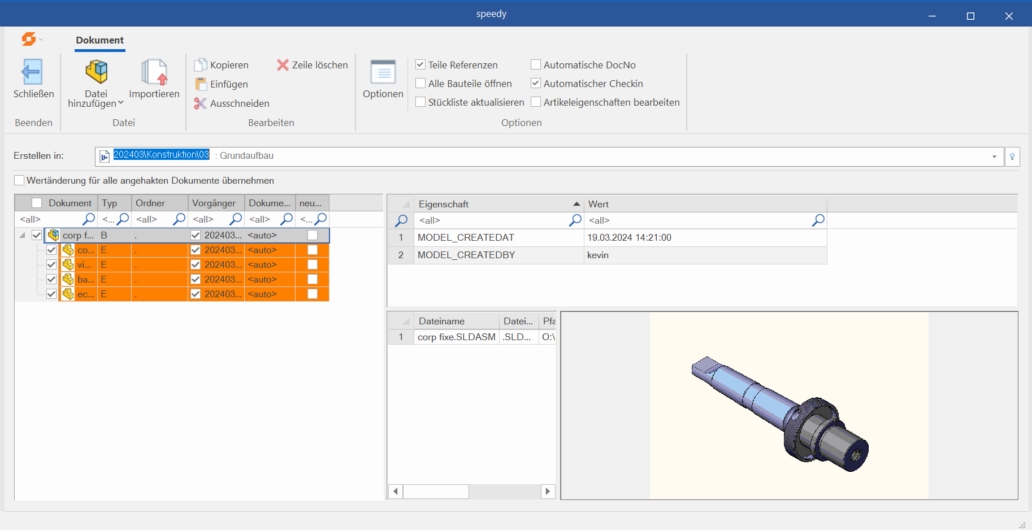Click the Ausschneiden scissors icon
Viewport: 1032px width, 530px height.
(201, 103)
